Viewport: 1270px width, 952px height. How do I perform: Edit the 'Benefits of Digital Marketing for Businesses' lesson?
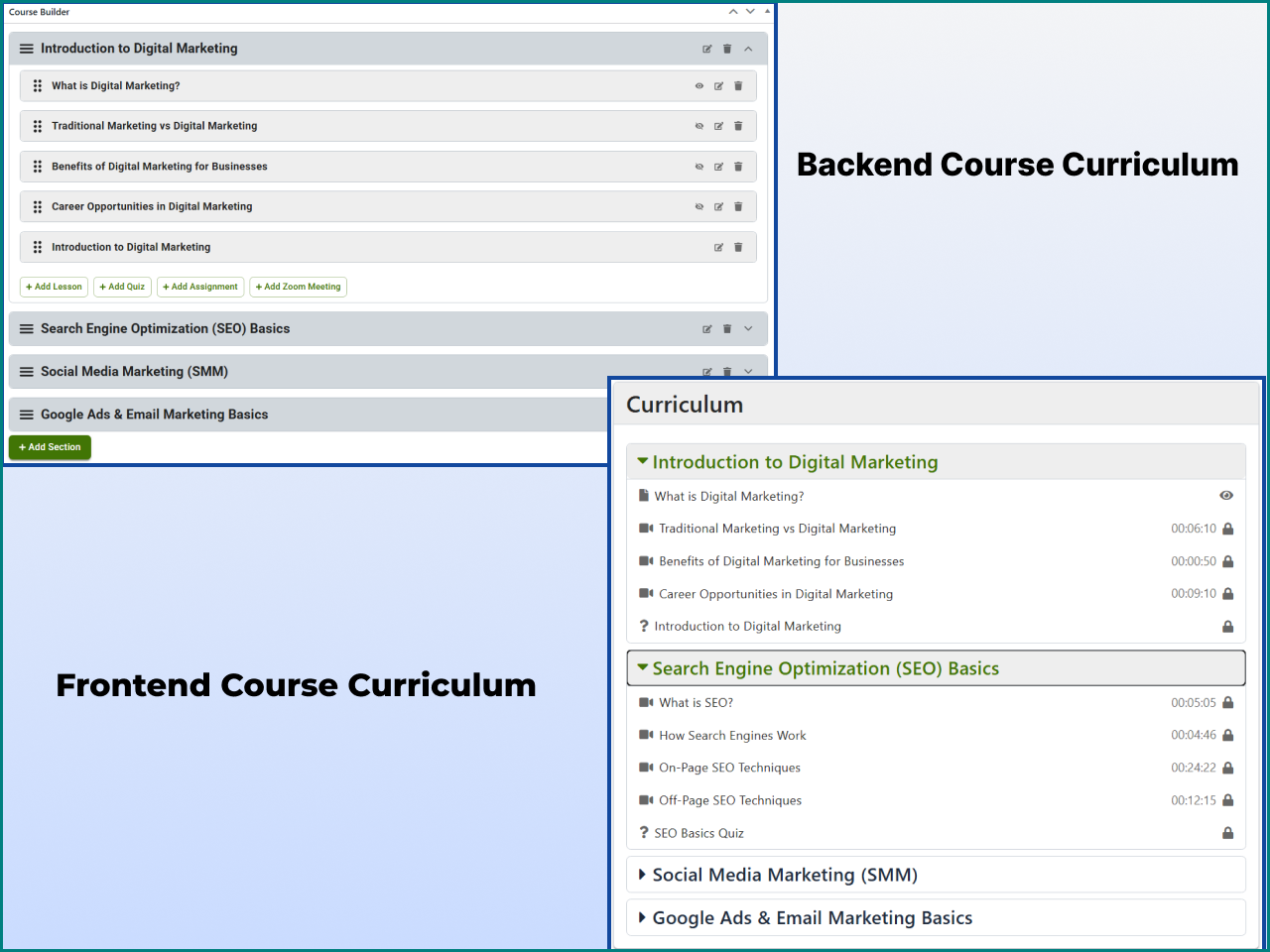coord(718,167)
